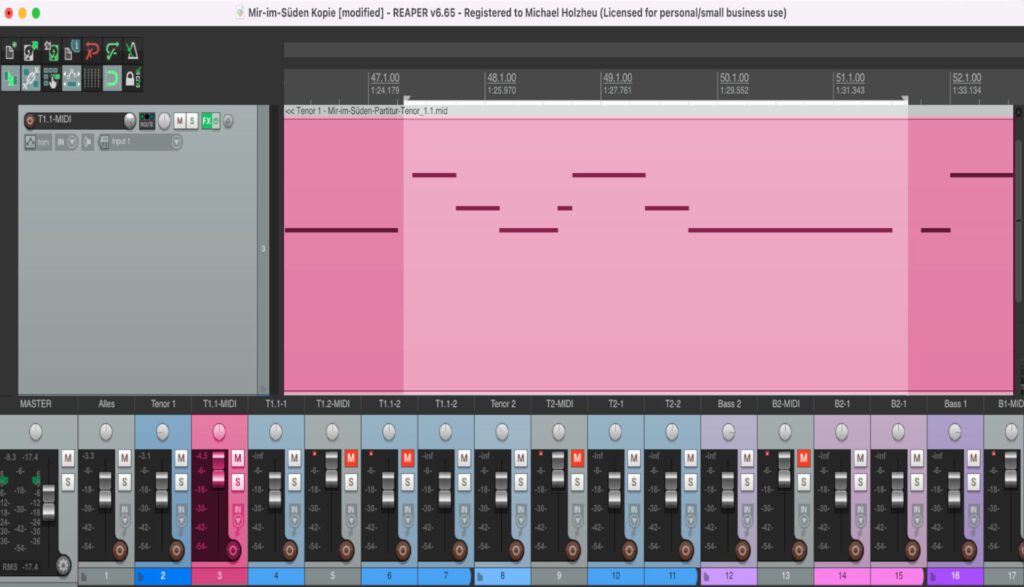Viewport: 1024px width, 587px height.
Task: Toggle the grid lines toolbar icon
Action: pos(91,78)
